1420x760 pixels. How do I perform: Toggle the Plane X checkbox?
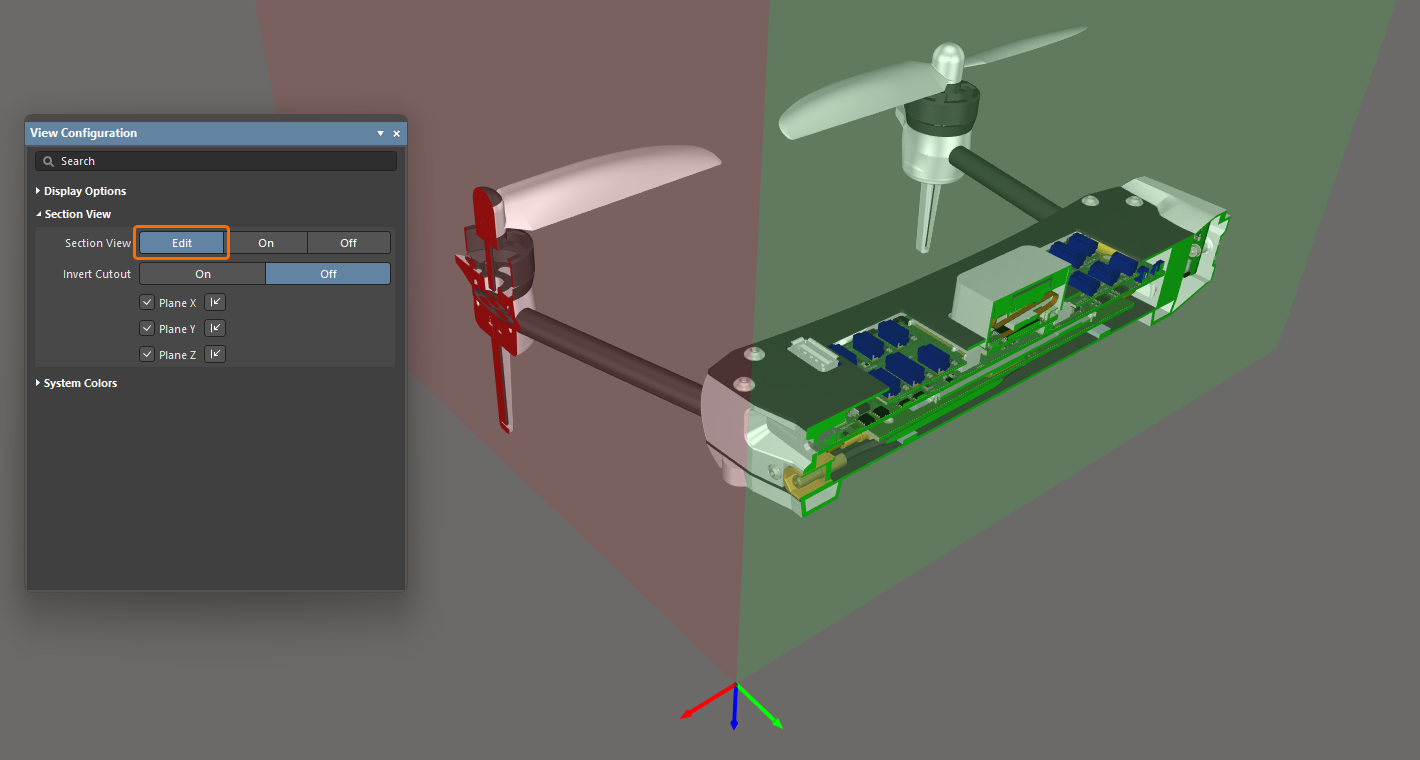click(x=147, y=302)
